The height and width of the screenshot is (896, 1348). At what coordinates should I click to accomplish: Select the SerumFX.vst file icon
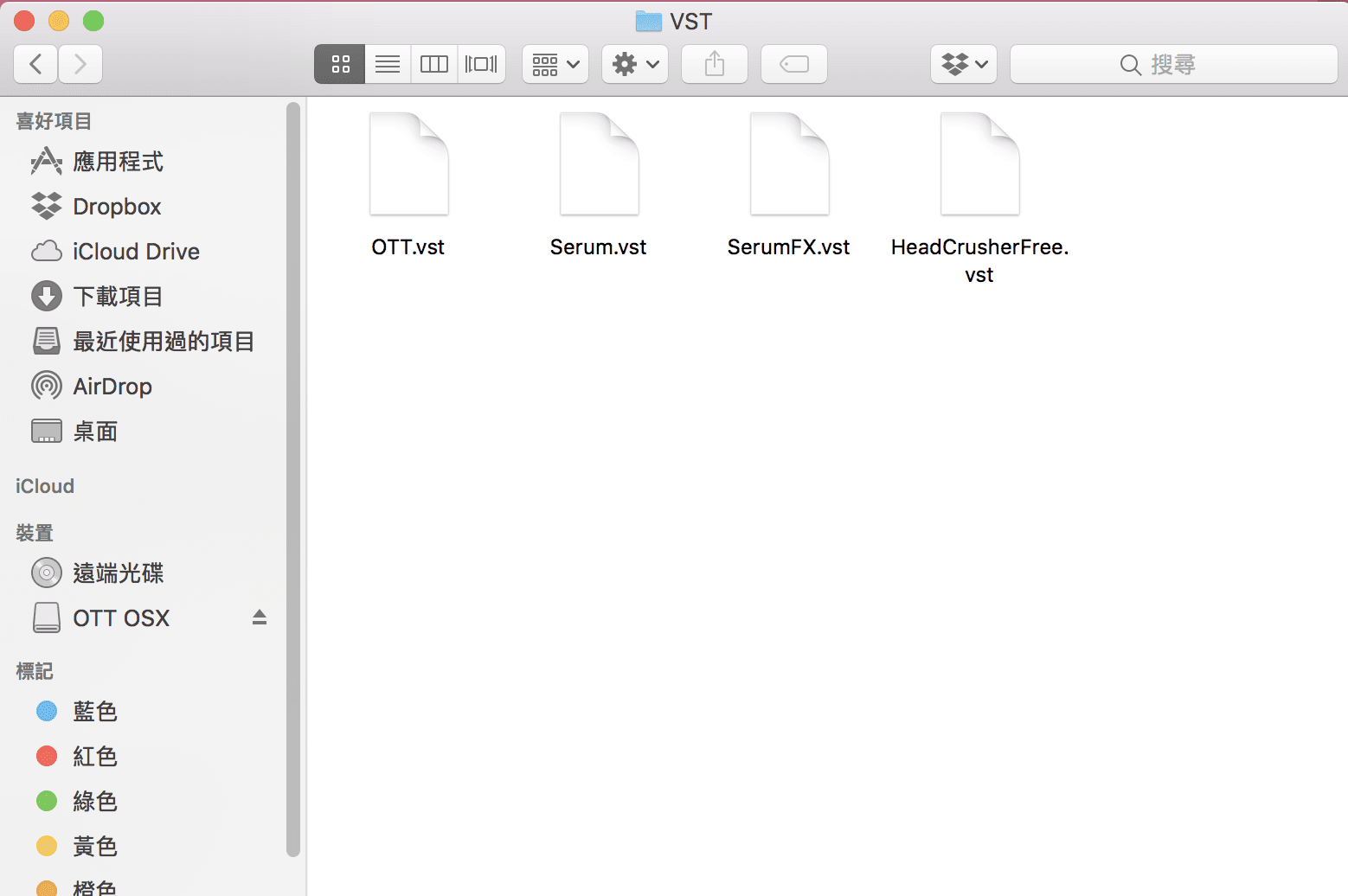tap(789, 163)
